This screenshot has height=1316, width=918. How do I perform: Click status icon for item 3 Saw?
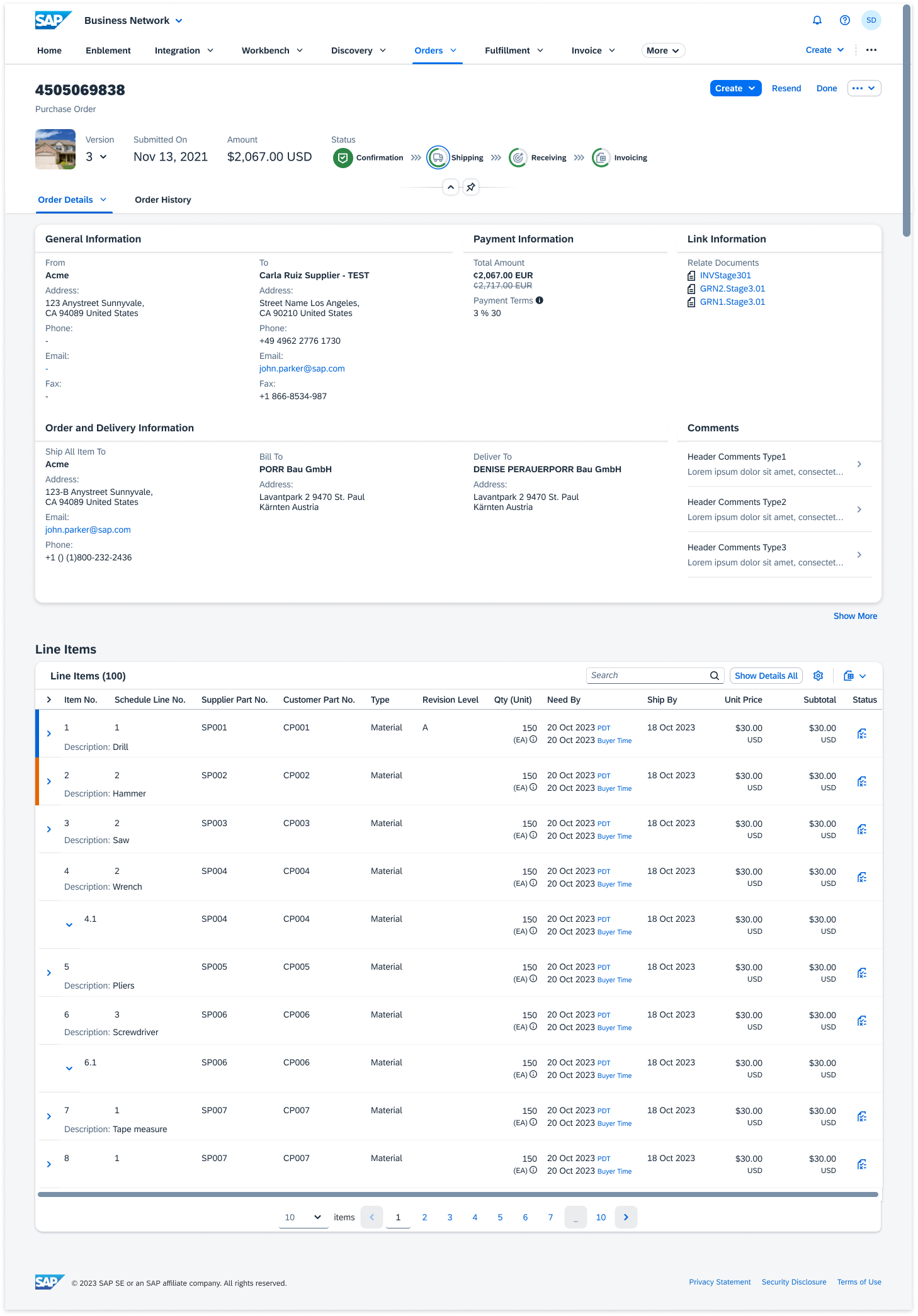[x=862, y=829]
